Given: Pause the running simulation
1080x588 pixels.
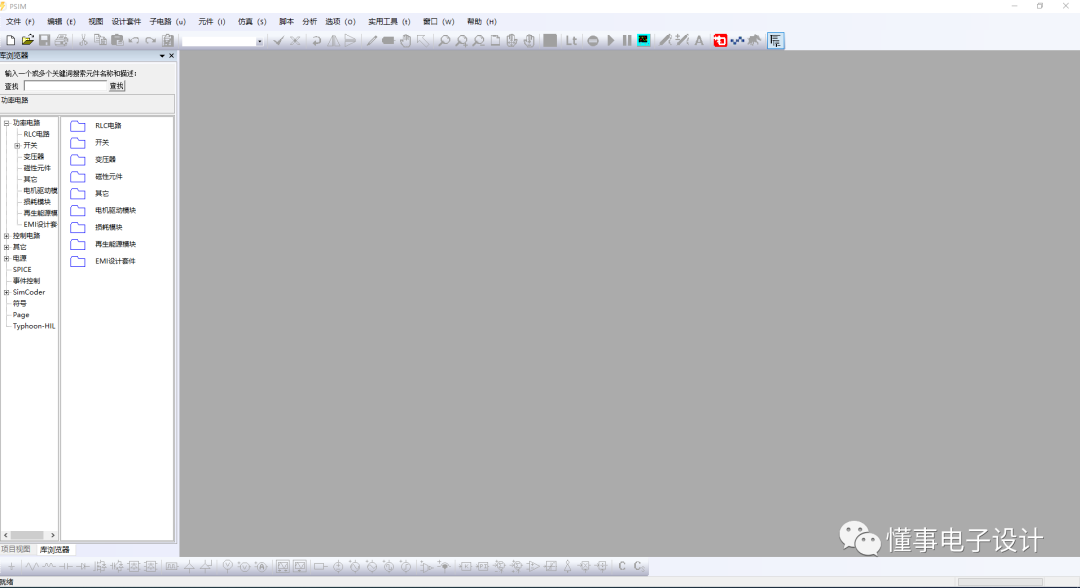Looking at the screenshot, I should pos(627,41).
